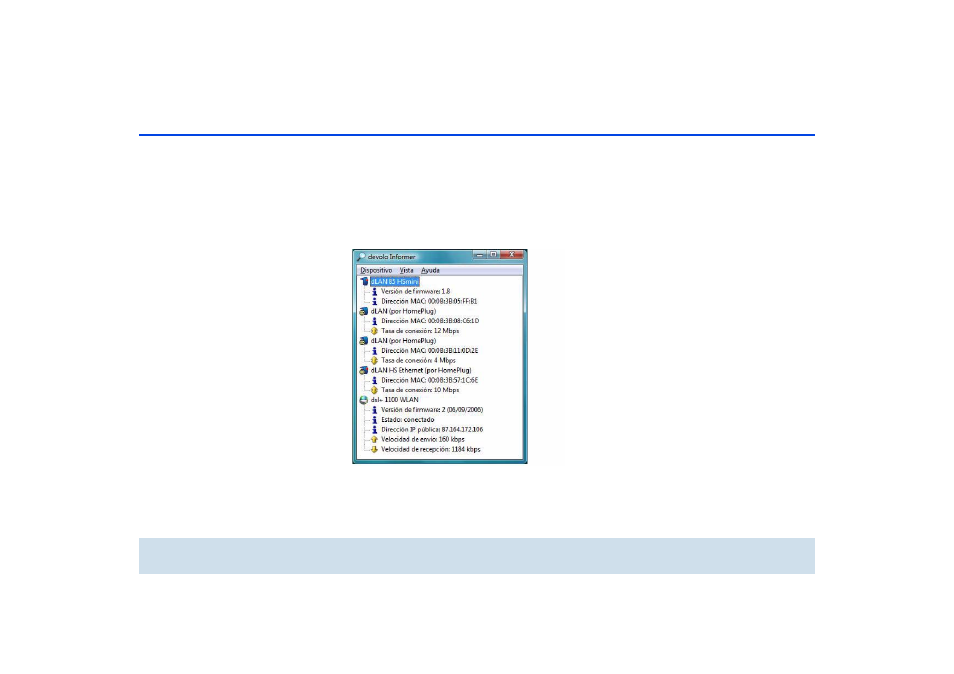This screenshot has height=674, width=954.
Task: Click the devolo Informer magnifier title icon
Action: [x=361, y=257]
